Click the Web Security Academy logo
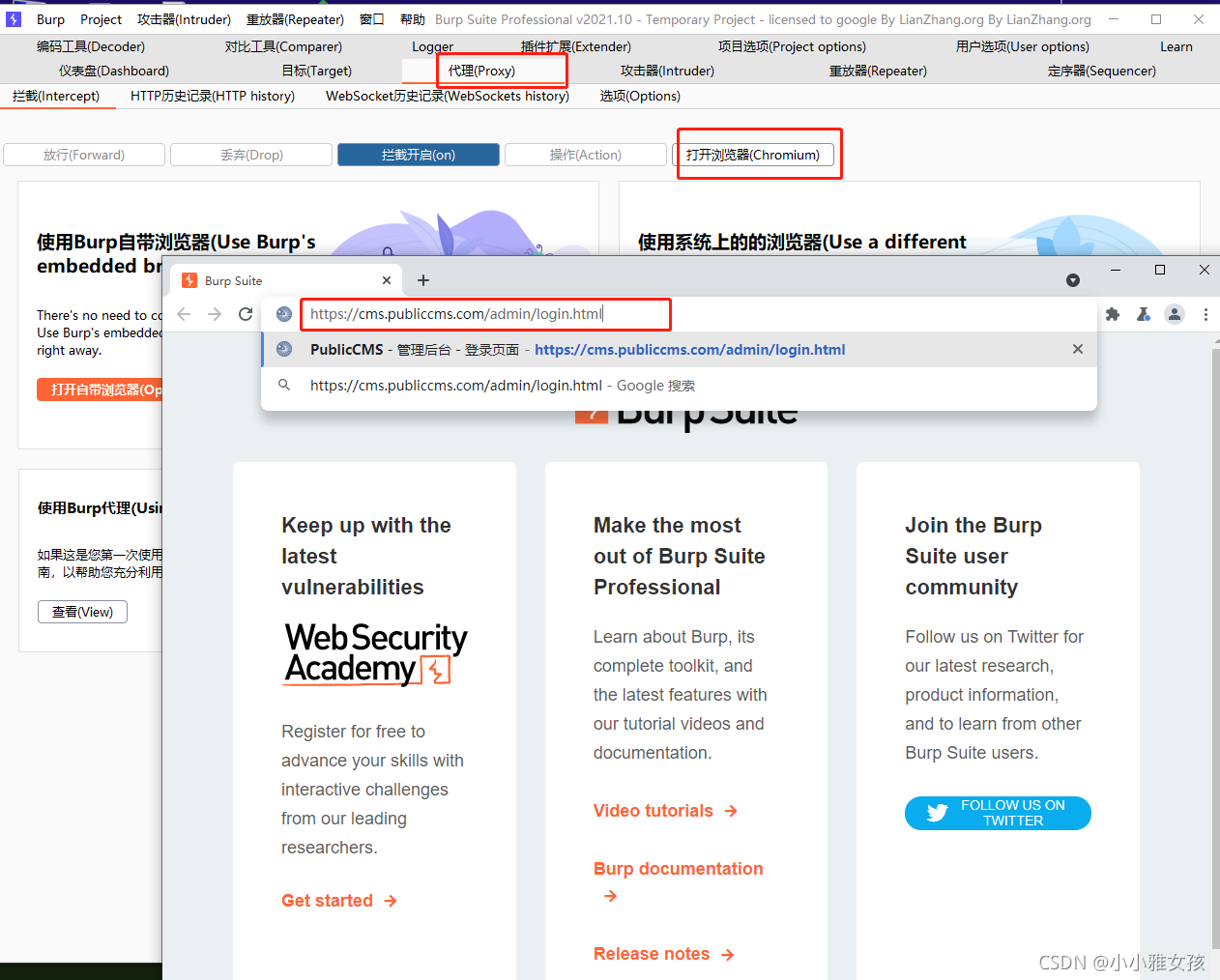Image resolution: width=1220 pixels, height=980 pixels. coord(375,653)
